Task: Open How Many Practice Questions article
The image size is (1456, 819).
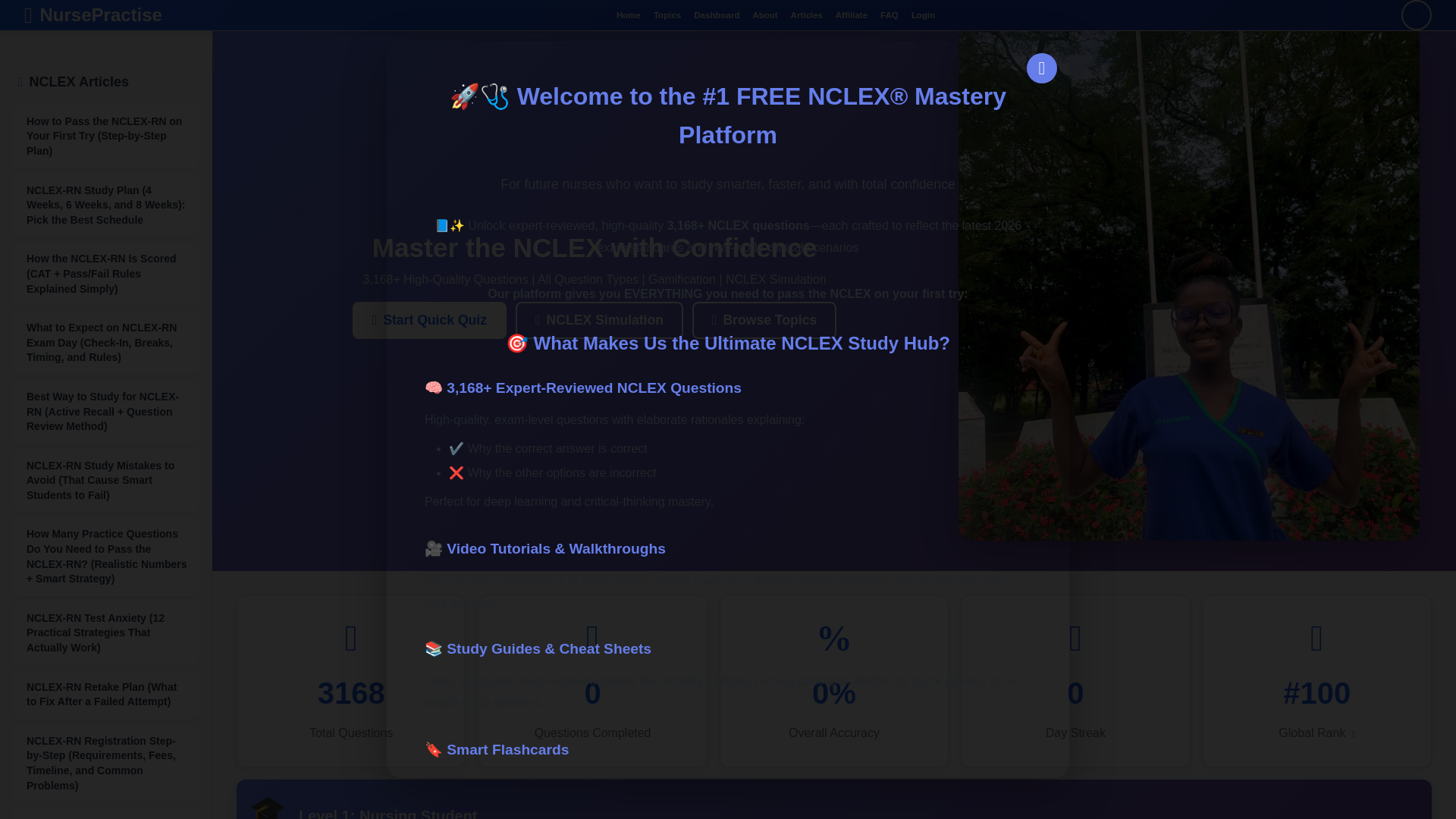Action: coord(105,557)
